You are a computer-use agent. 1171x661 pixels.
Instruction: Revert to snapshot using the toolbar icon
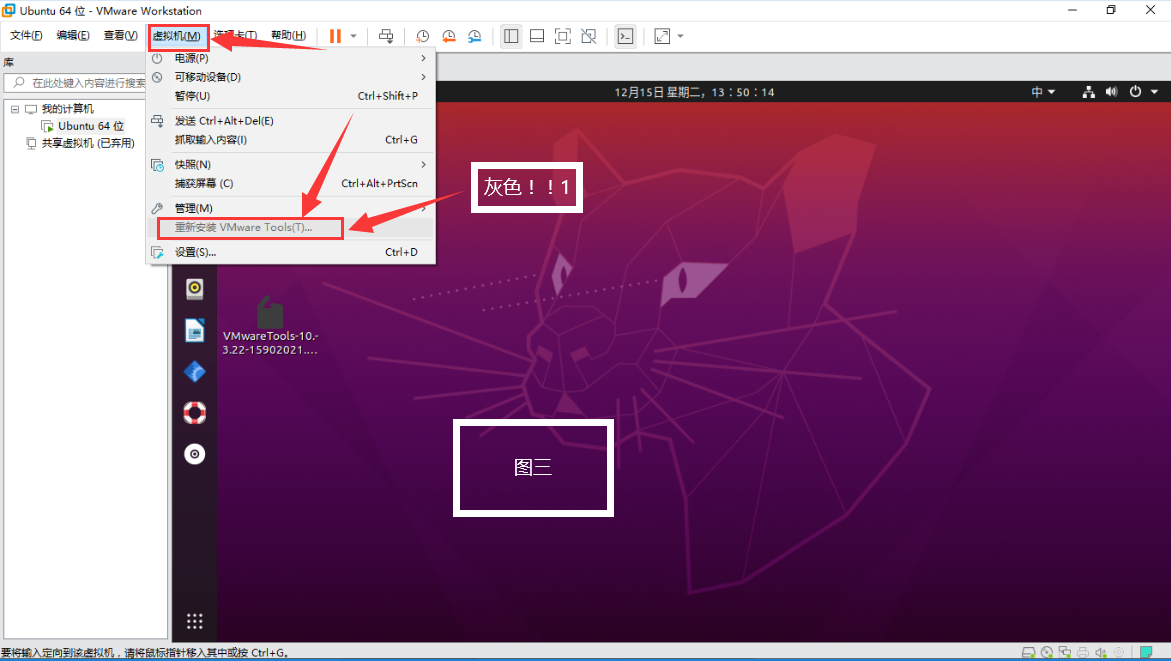click(449, 36)
